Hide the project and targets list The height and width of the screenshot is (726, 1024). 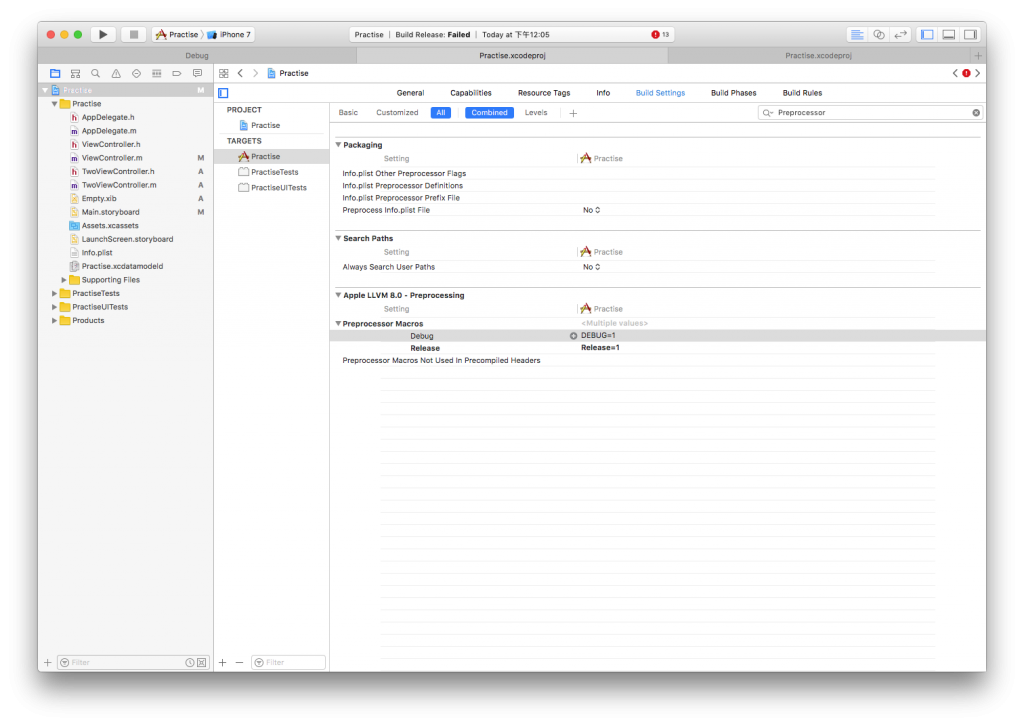tap(223, 93)
